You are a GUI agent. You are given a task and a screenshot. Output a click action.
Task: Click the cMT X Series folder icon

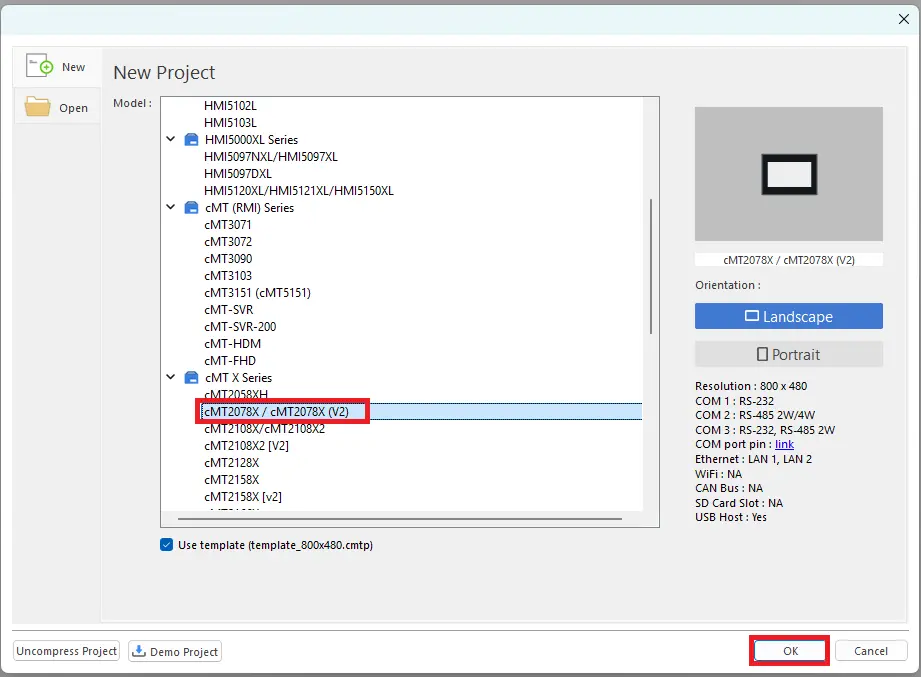(x=191, y=378)
